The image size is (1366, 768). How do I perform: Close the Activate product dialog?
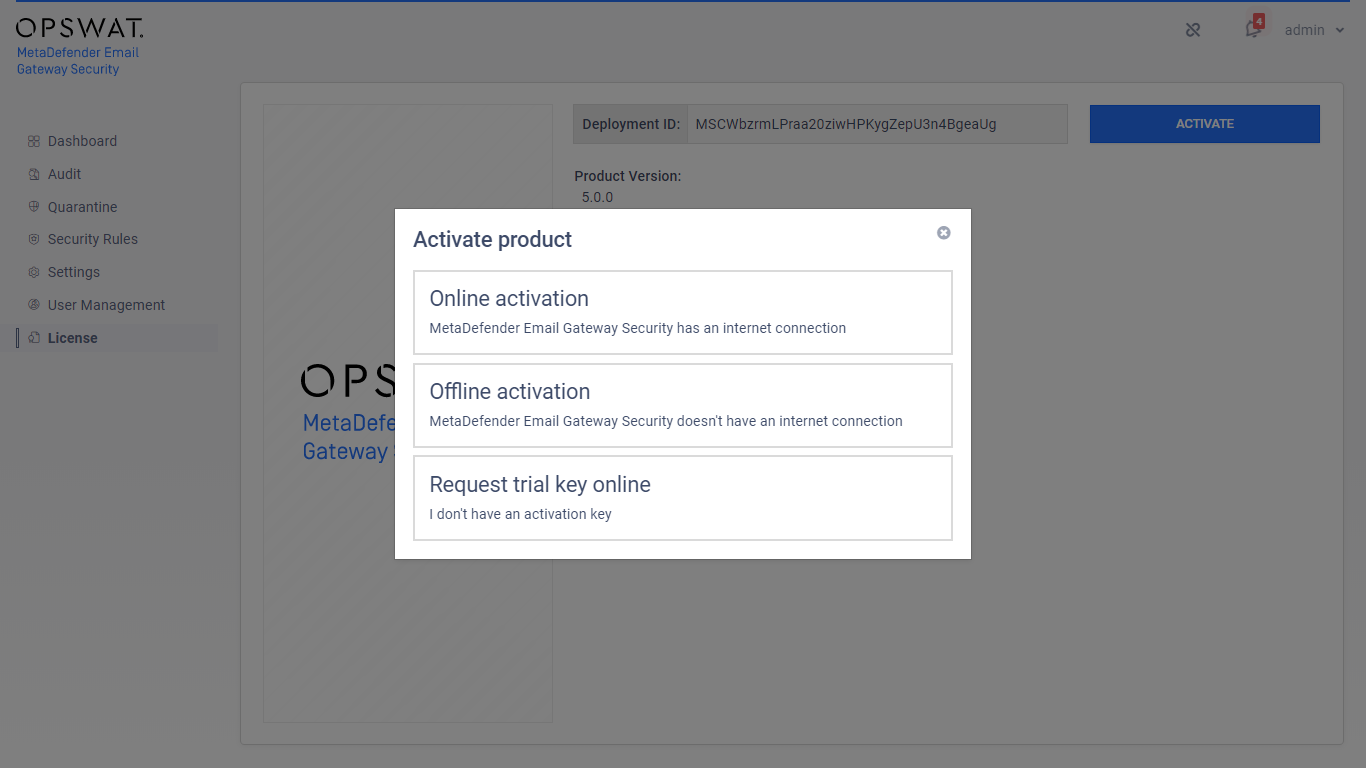(x=943, y=233)
